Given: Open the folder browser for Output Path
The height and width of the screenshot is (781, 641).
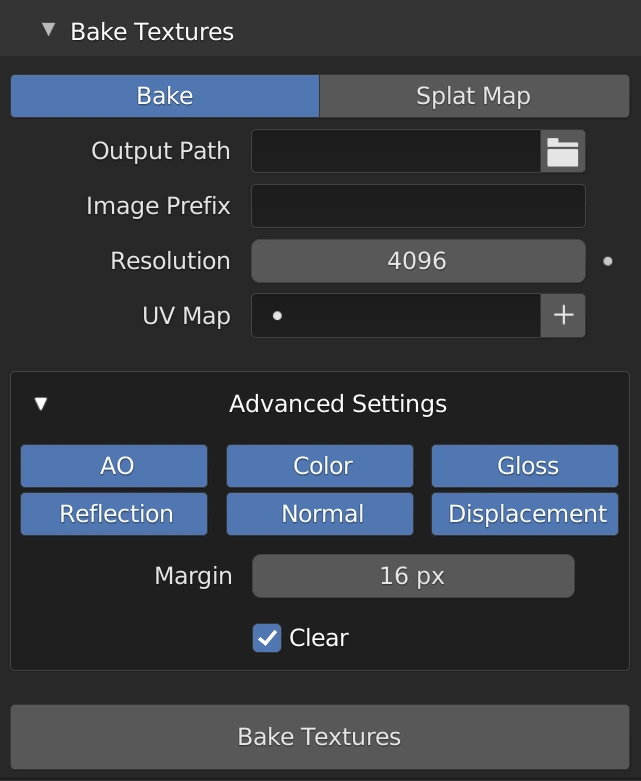Looking at the screenshot, I should point(563,152).
